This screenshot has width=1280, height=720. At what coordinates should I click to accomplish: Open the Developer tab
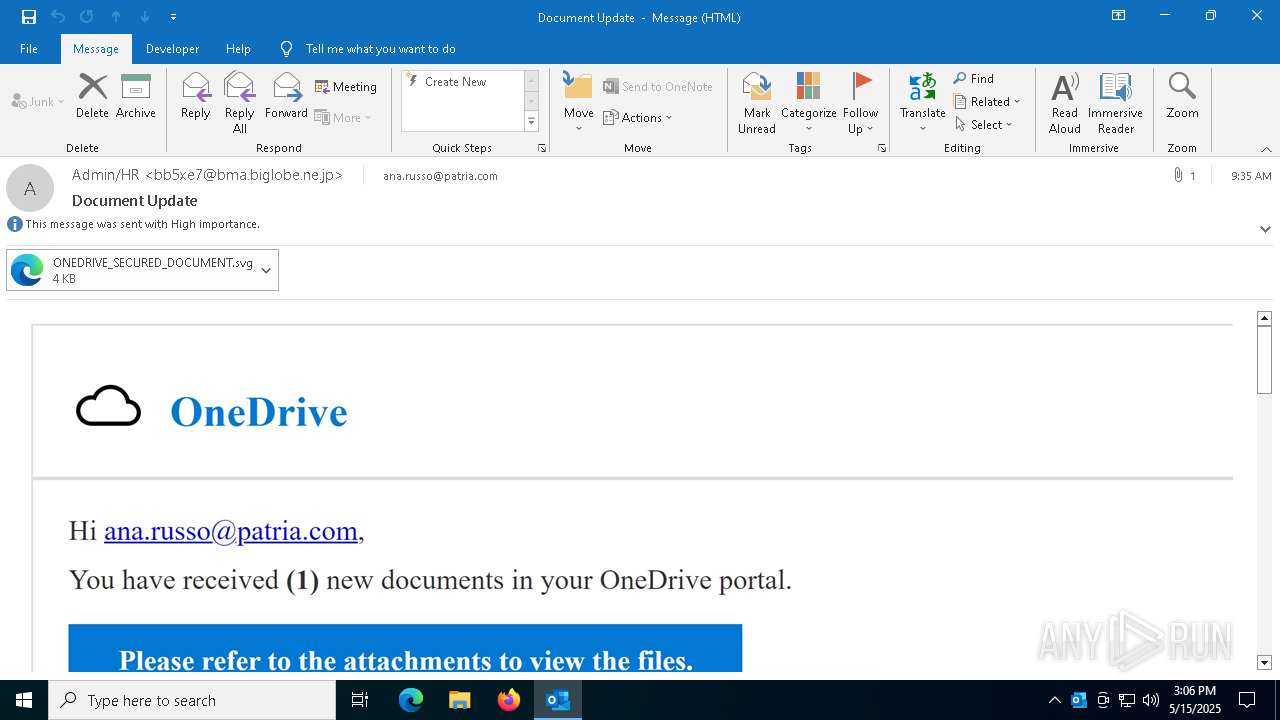tap(172, 48)
